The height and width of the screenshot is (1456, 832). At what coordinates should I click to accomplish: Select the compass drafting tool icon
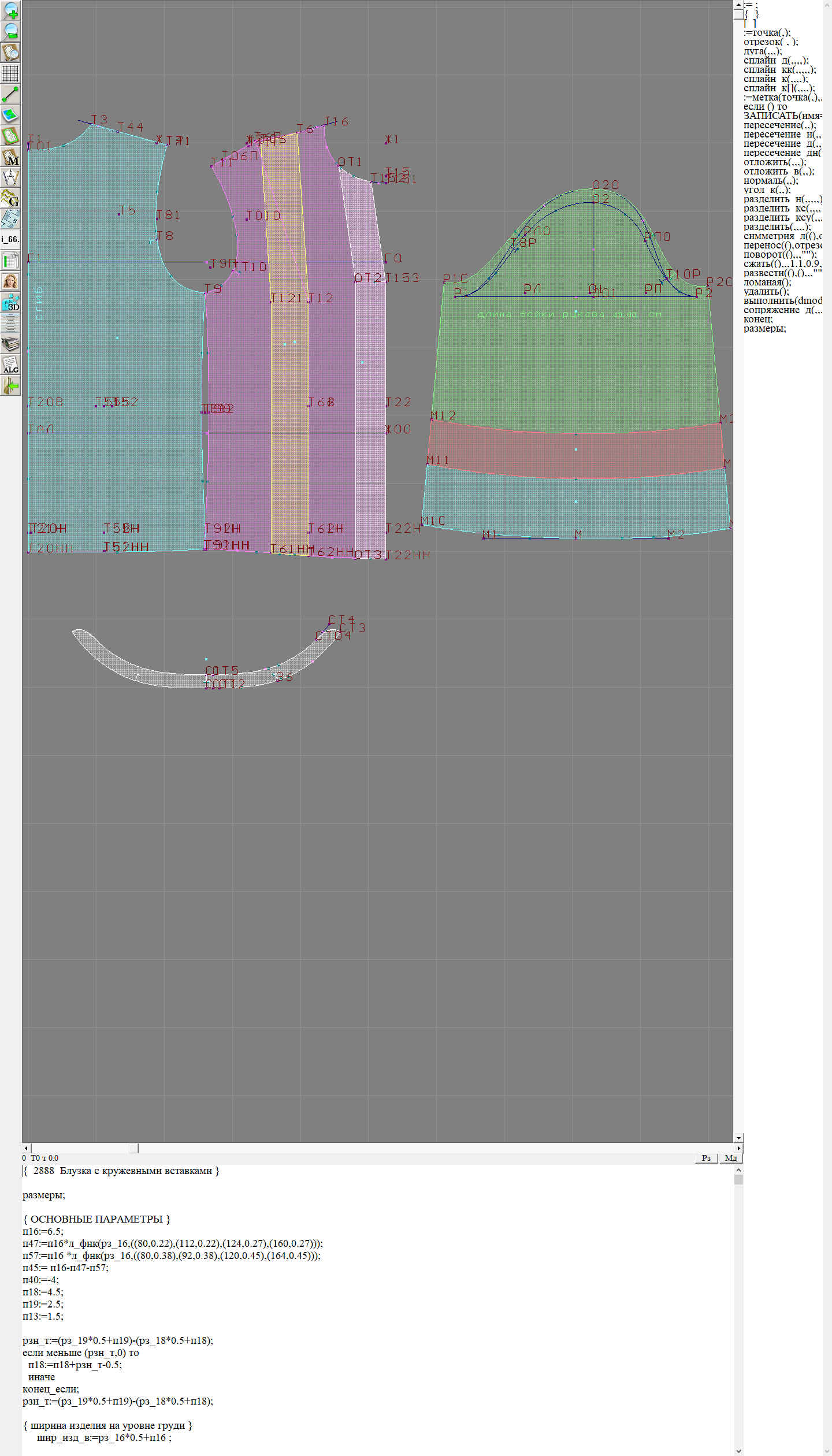pos(10,177)
